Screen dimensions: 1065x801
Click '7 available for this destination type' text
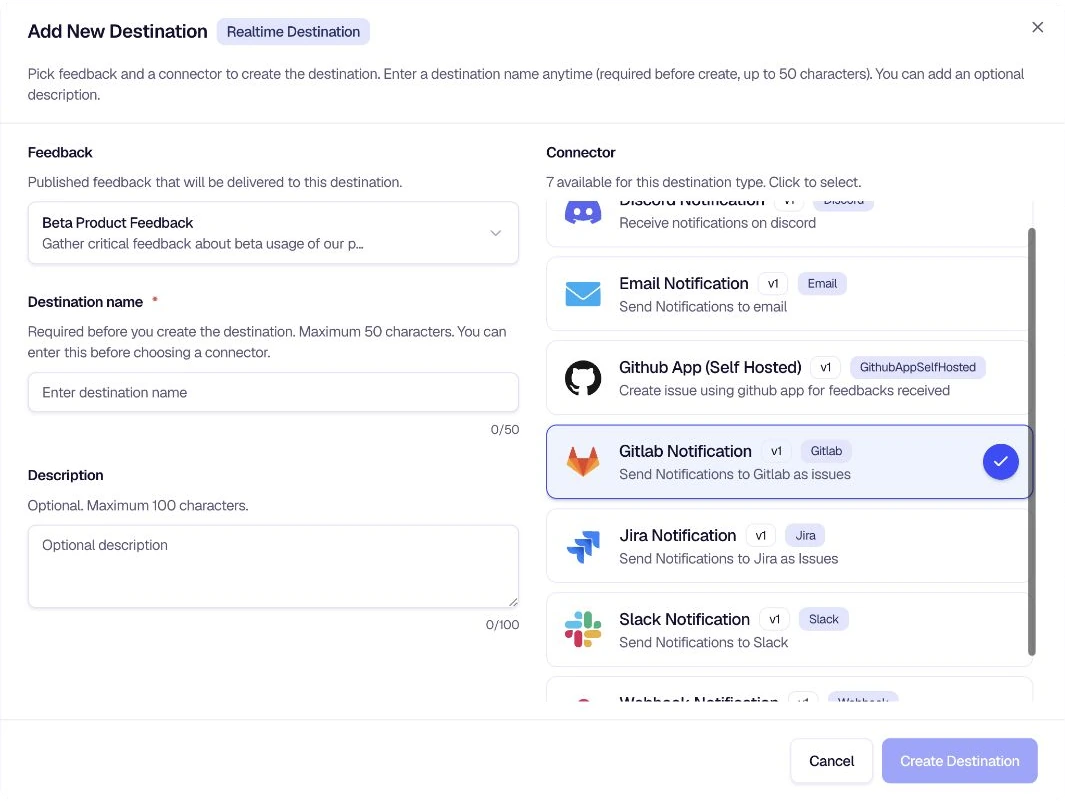coord(703,182)
